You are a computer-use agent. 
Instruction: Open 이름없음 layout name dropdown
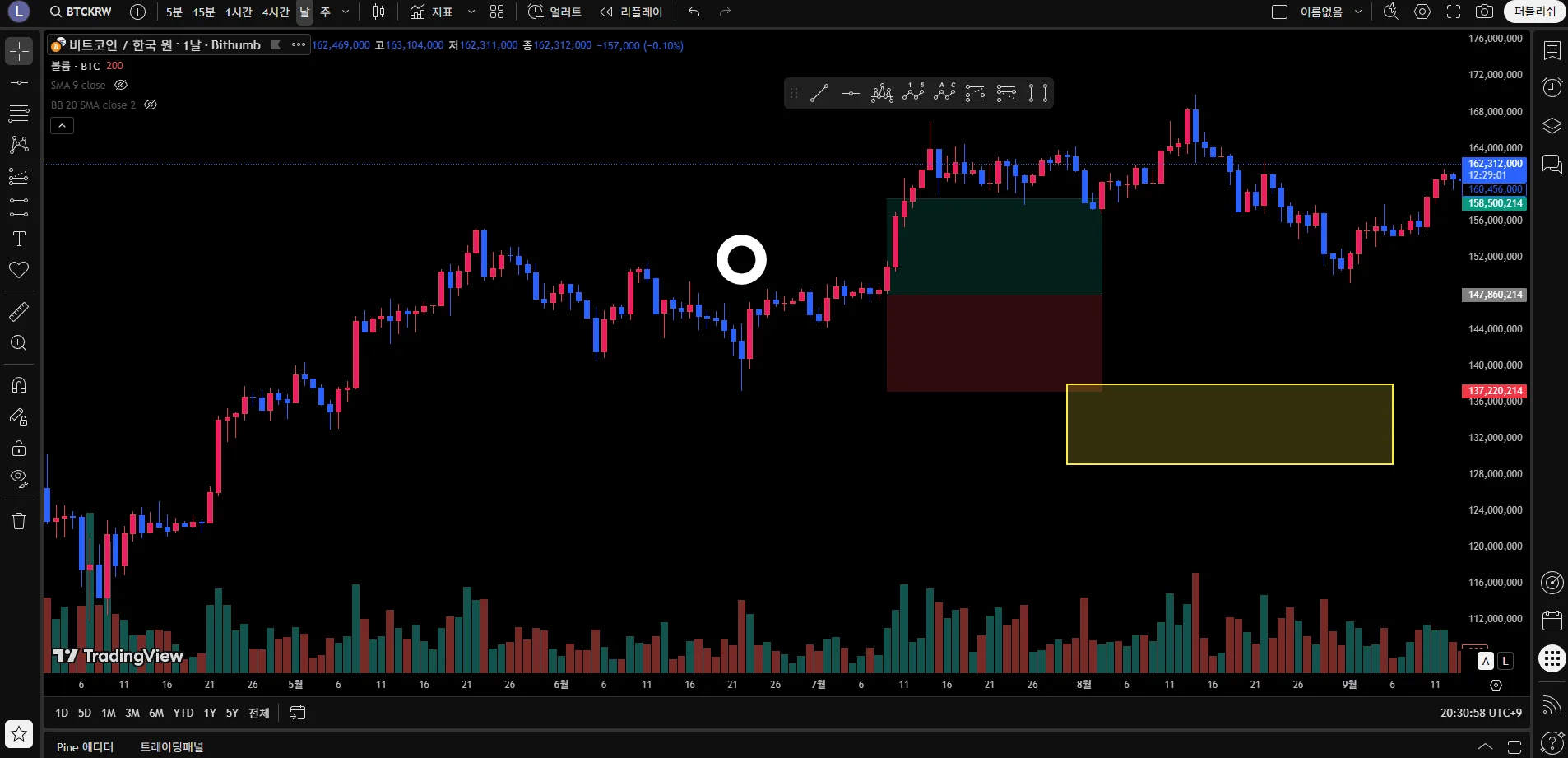1330,12
